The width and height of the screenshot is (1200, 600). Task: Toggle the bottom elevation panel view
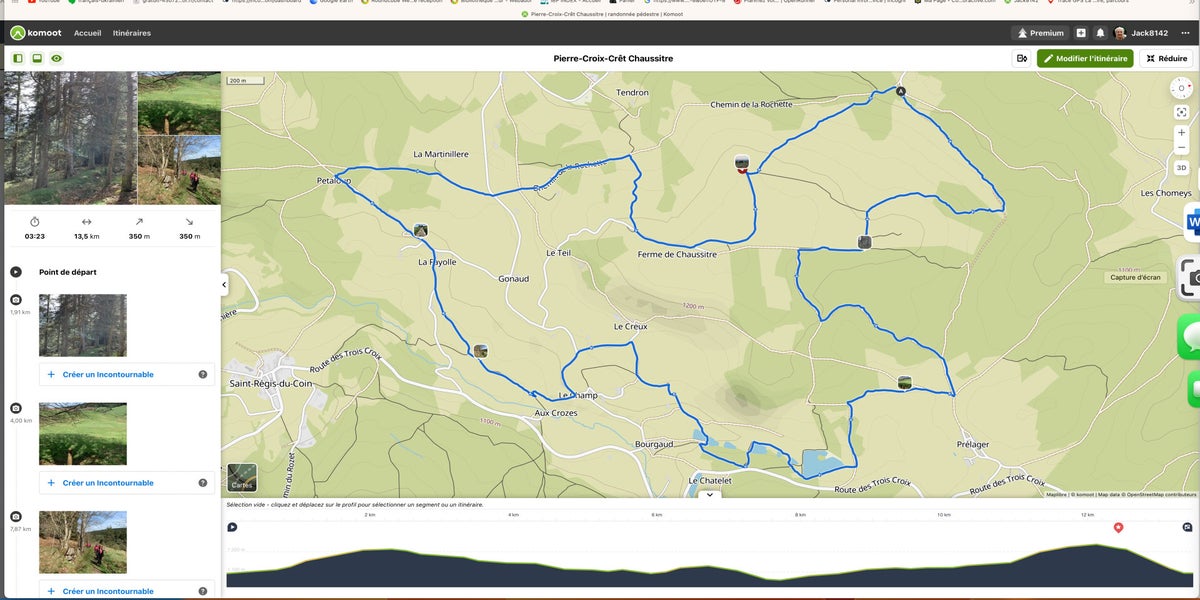(37, 59)
